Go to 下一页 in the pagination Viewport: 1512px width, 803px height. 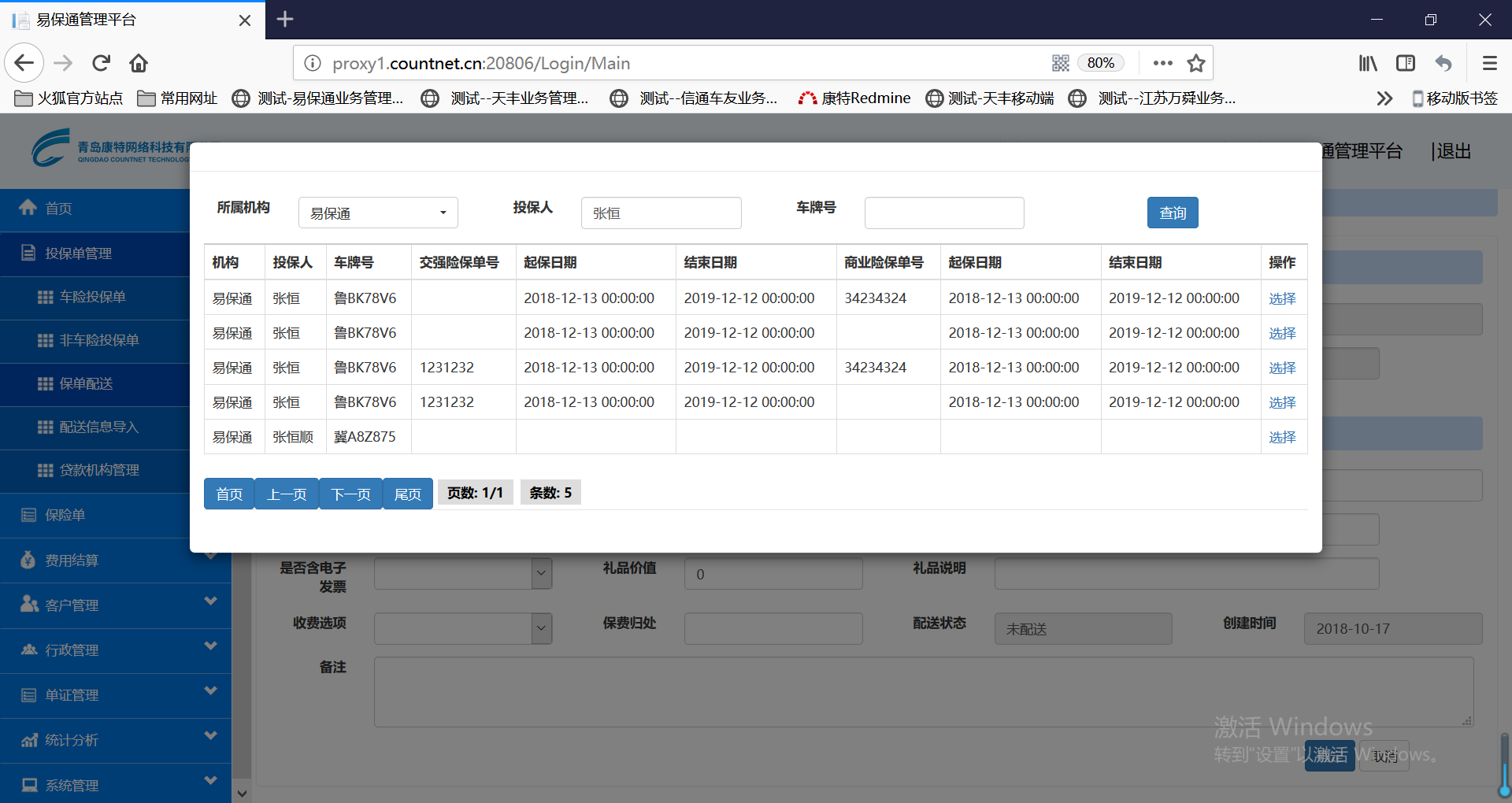tap(350, 494)
